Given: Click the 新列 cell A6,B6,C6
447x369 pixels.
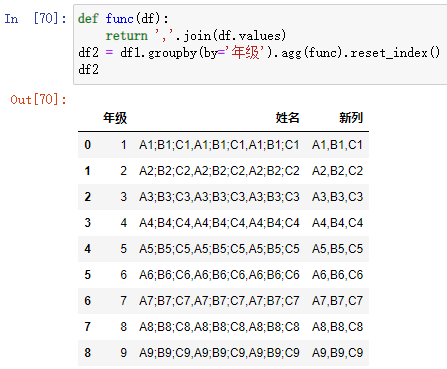Looking at the screenshot, I should click(x=337, y=275).
